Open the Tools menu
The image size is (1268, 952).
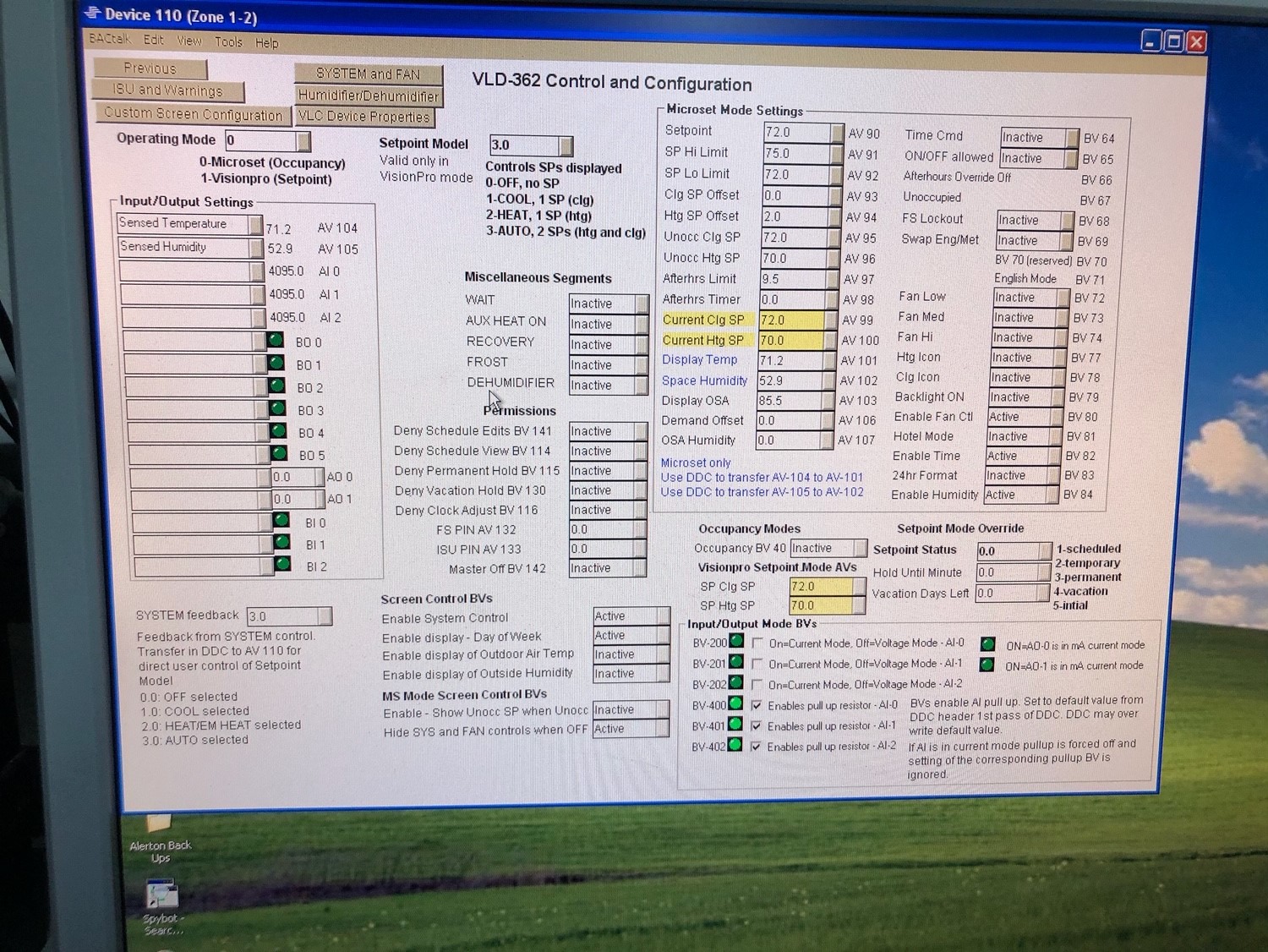click(x=228, y=41)
